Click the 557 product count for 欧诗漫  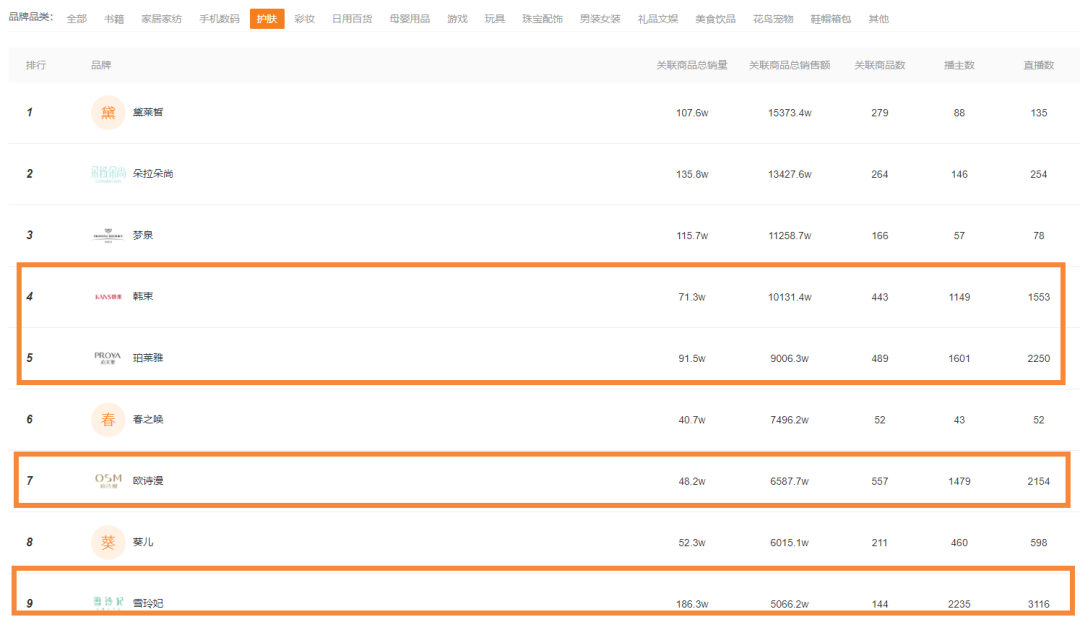coord(880,481)
